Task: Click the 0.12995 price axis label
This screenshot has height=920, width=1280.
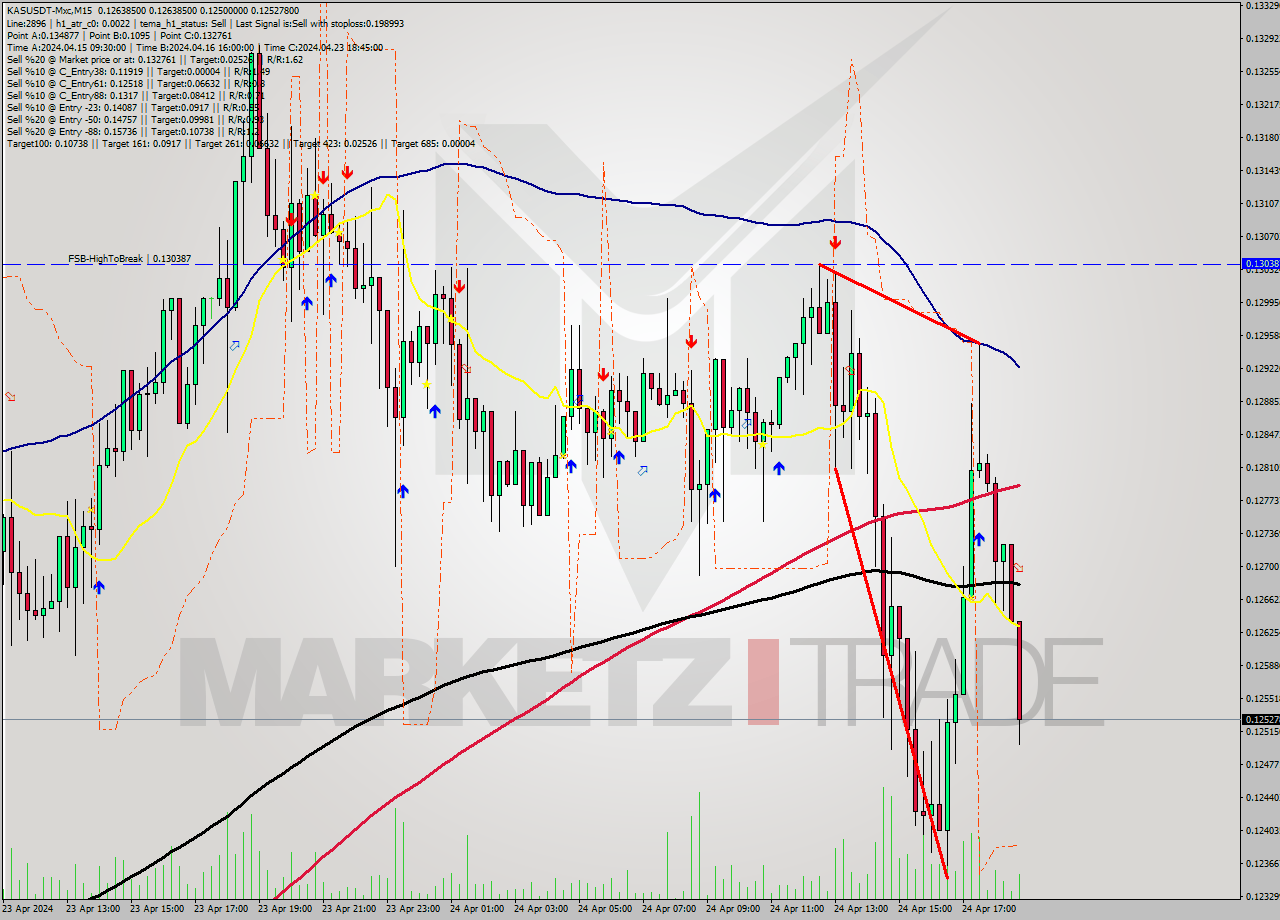Action: pos(1261,302)
